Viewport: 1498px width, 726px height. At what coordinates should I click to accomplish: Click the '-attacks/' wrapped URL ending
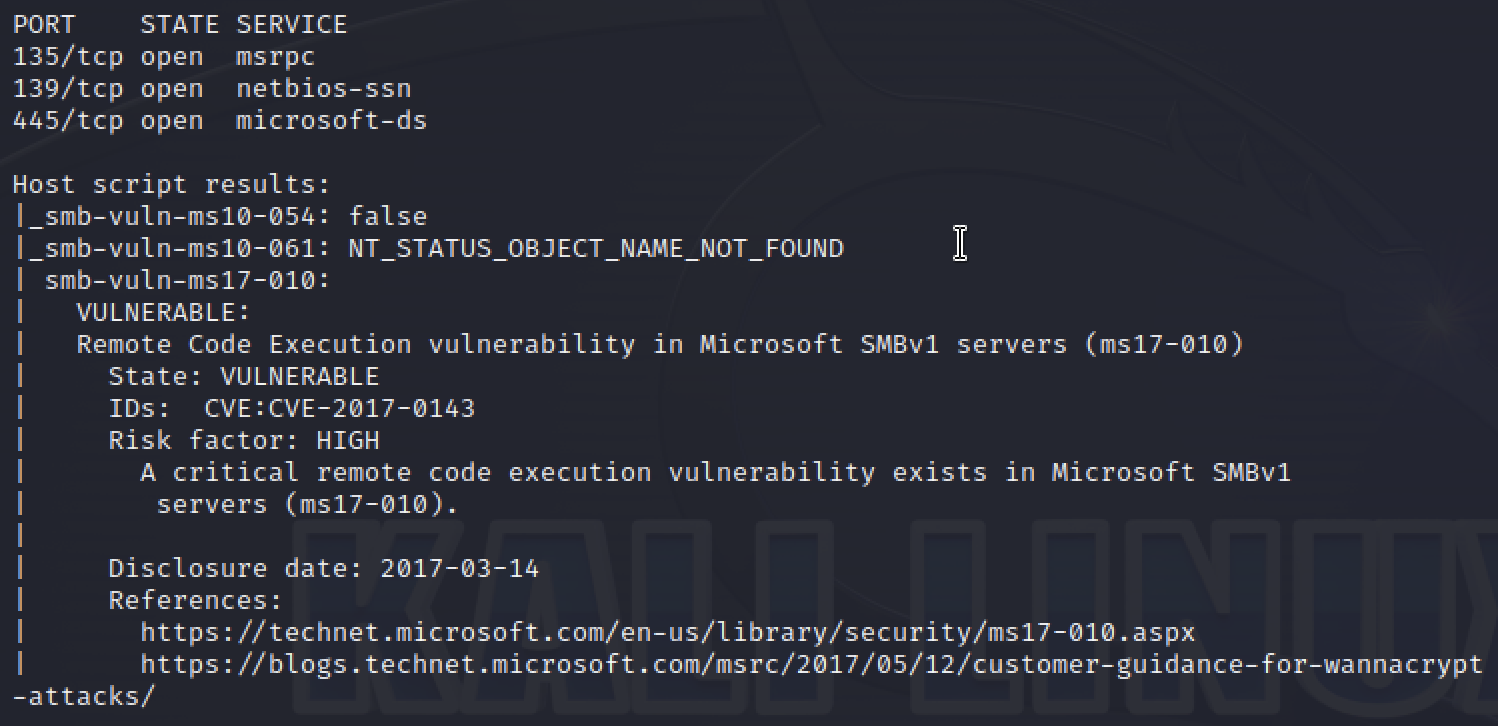pyautogui.click(x=84, y=697)
